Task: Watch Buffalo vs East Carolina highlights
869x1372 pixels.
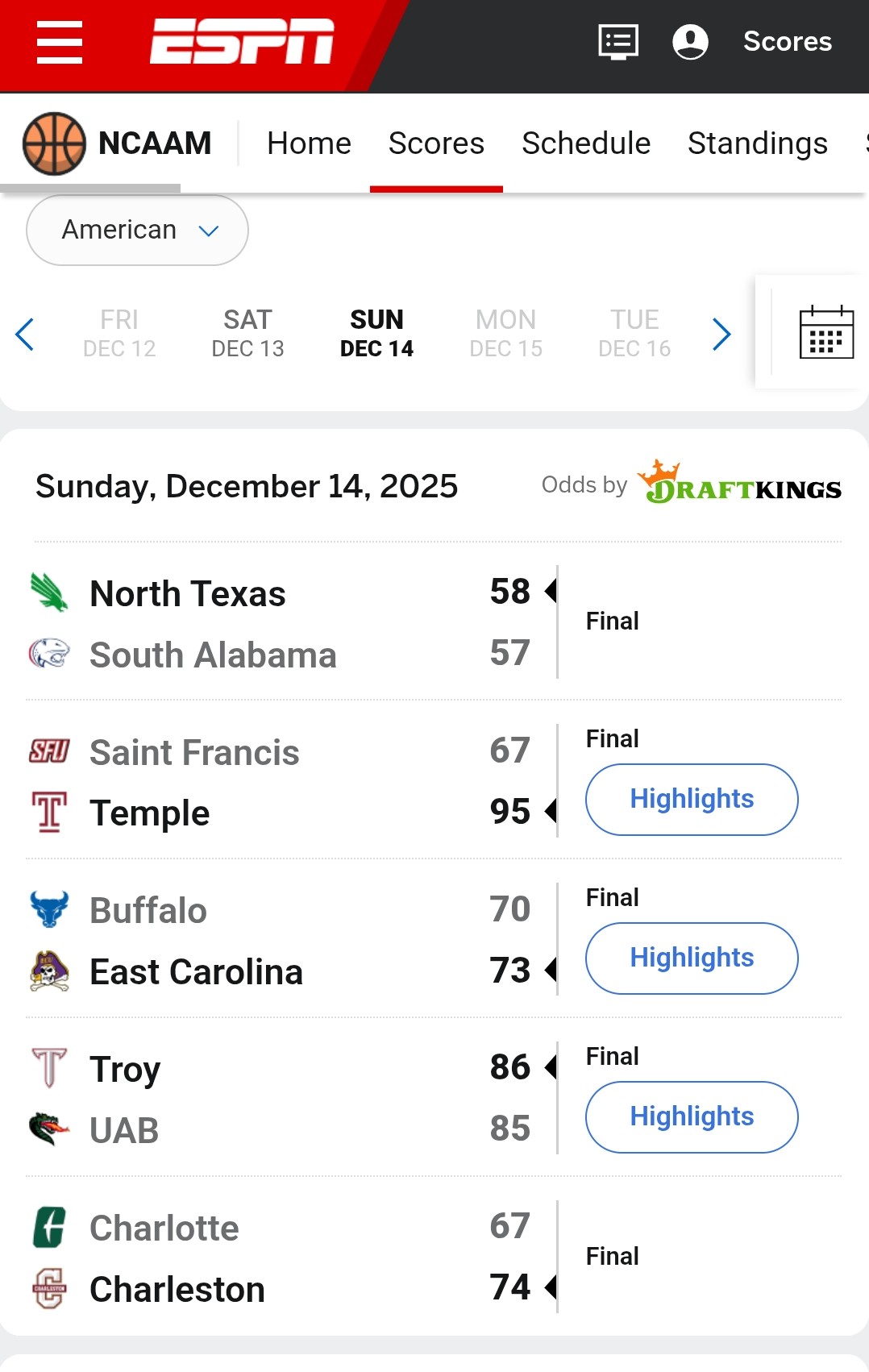Action: click(692, 958)
